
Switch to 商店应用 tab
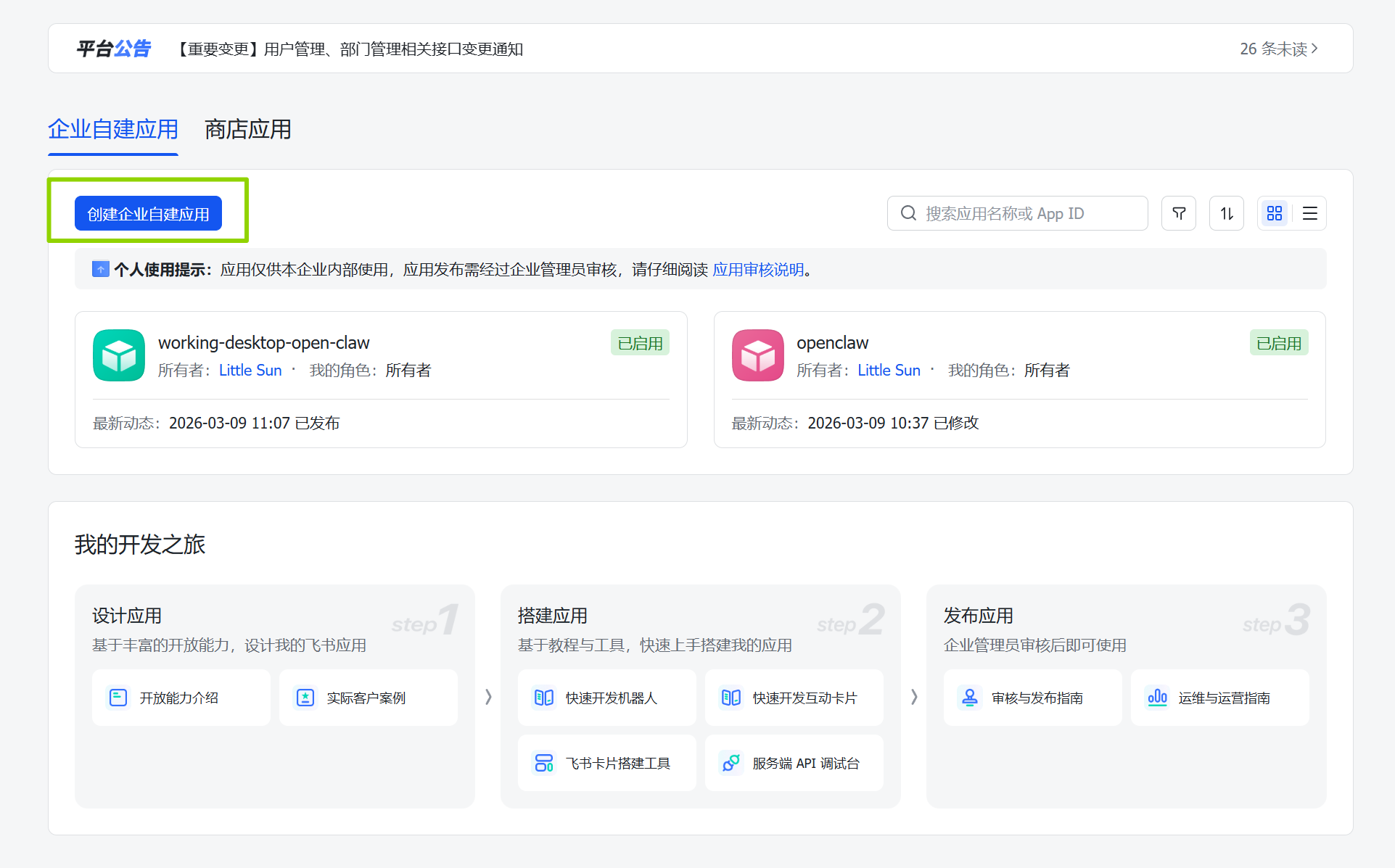point(247,129)
